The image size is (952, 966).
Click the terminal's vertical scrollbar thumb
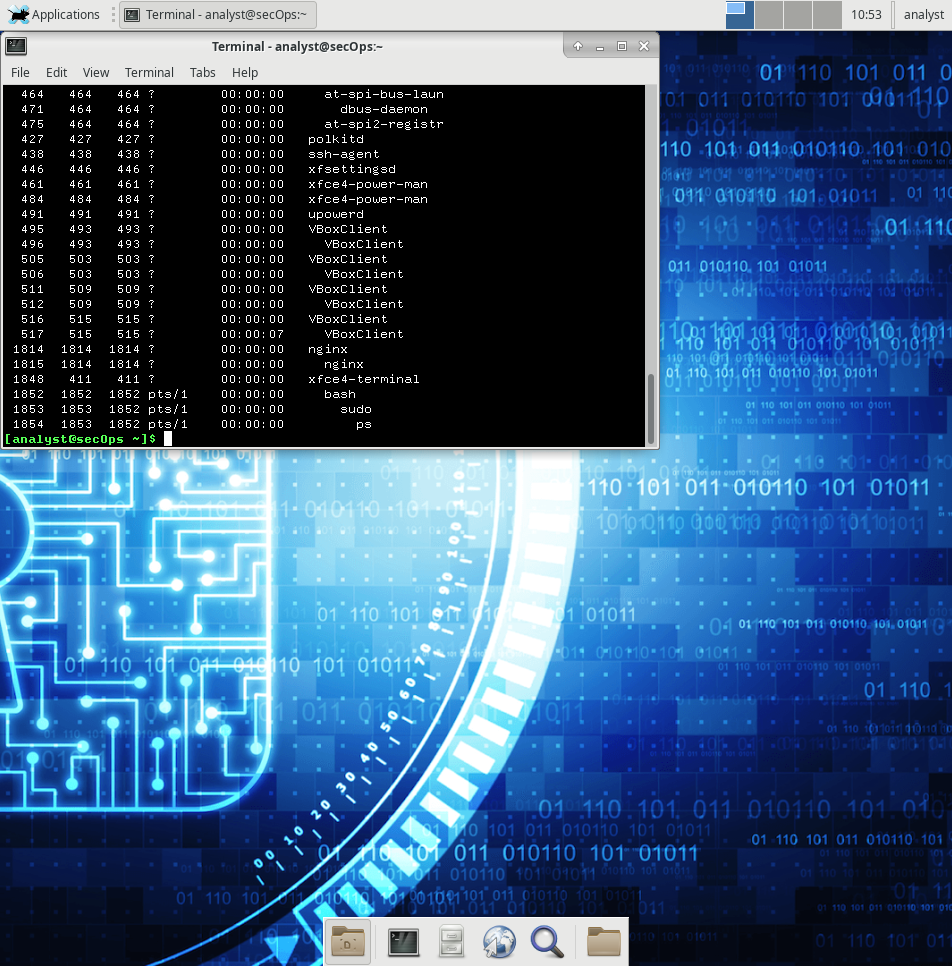point(652,408)
